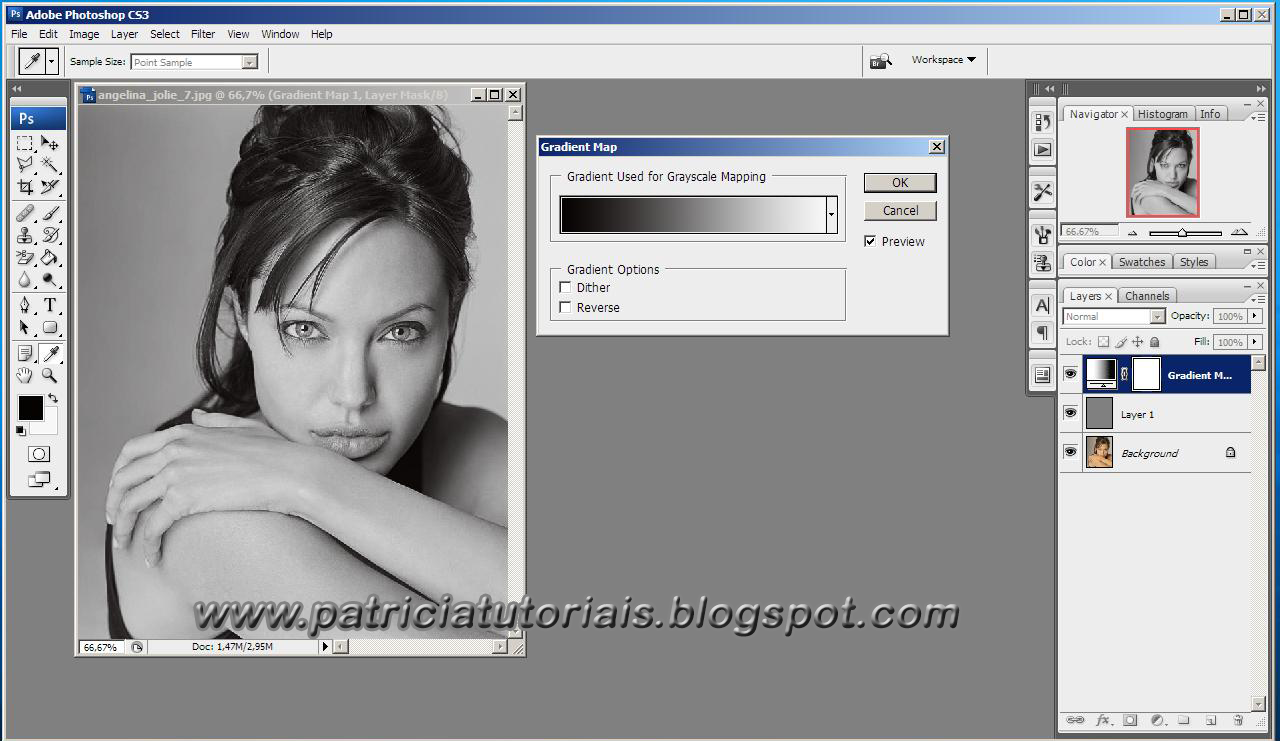Select the Polygonal Lasso tool
The height and width of the screenshot is (741, 1280).
click(26, 165)
